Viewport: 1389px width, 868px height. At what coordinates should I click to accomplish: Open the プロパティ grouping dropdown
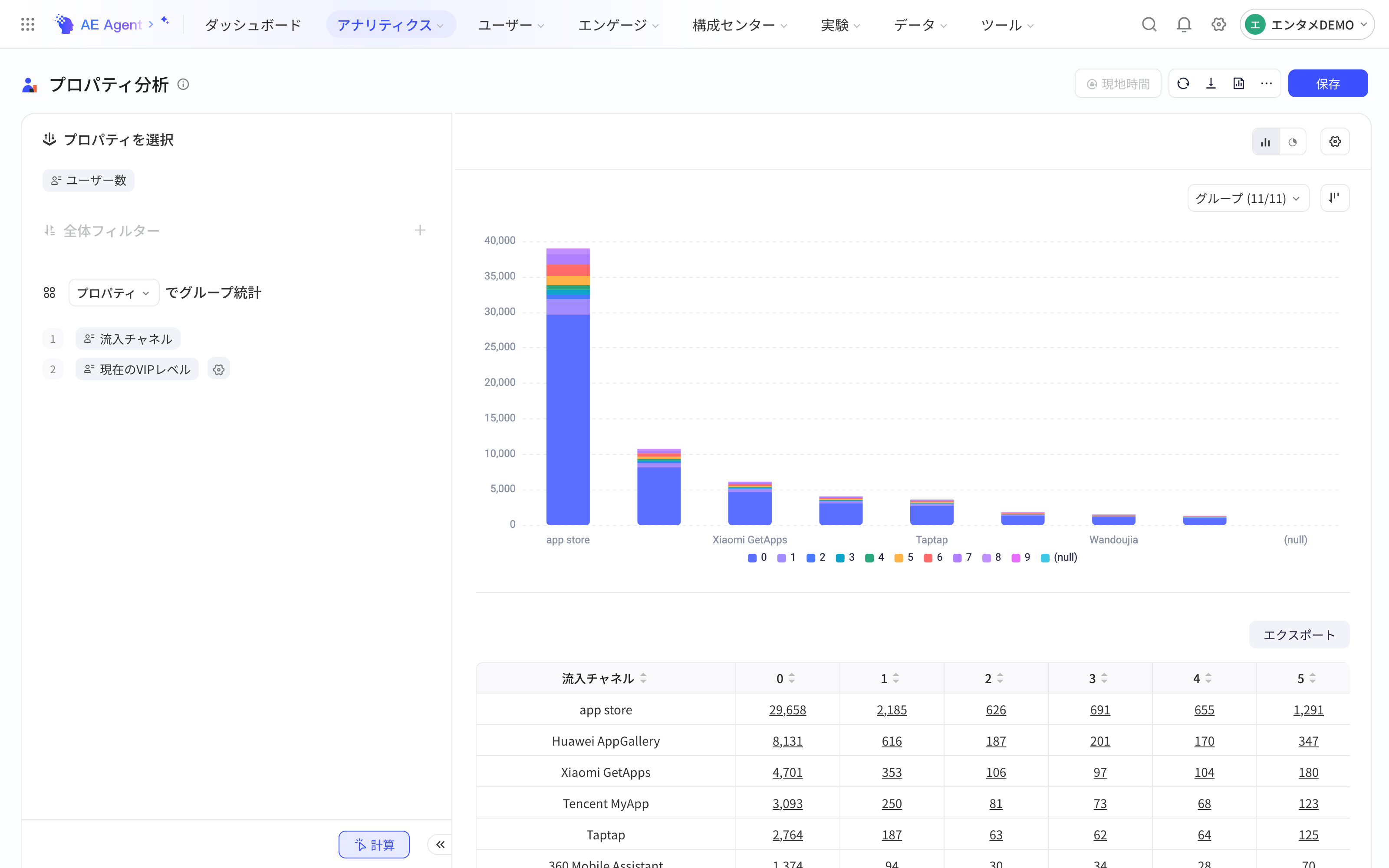[114, 293]
